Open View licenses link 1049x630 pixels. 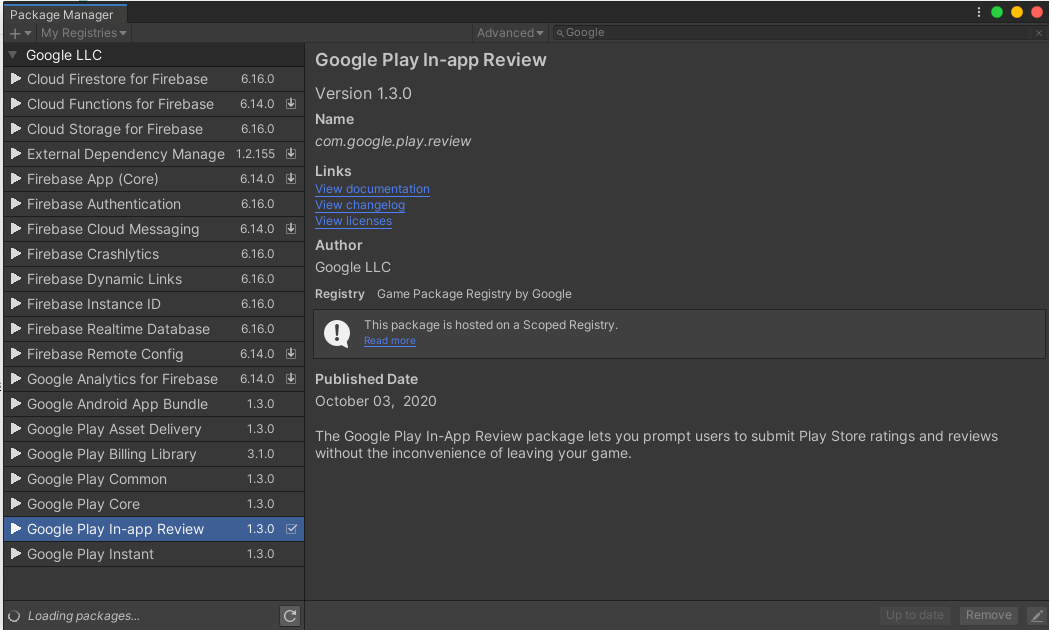(x=353, y=221)
